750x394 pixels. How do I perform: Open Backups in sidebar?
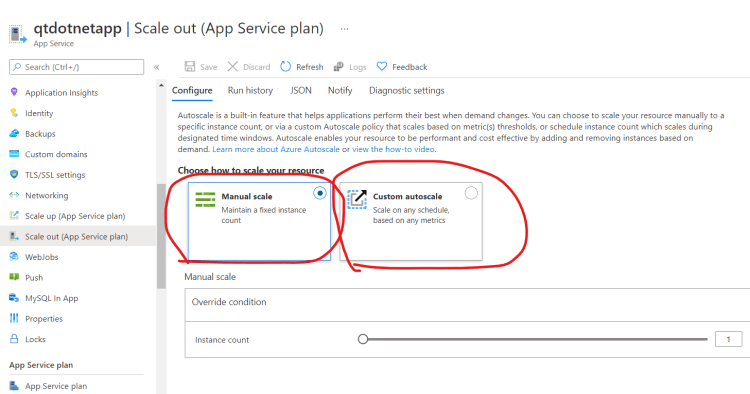pyautogui.click(x=40, y=134)
